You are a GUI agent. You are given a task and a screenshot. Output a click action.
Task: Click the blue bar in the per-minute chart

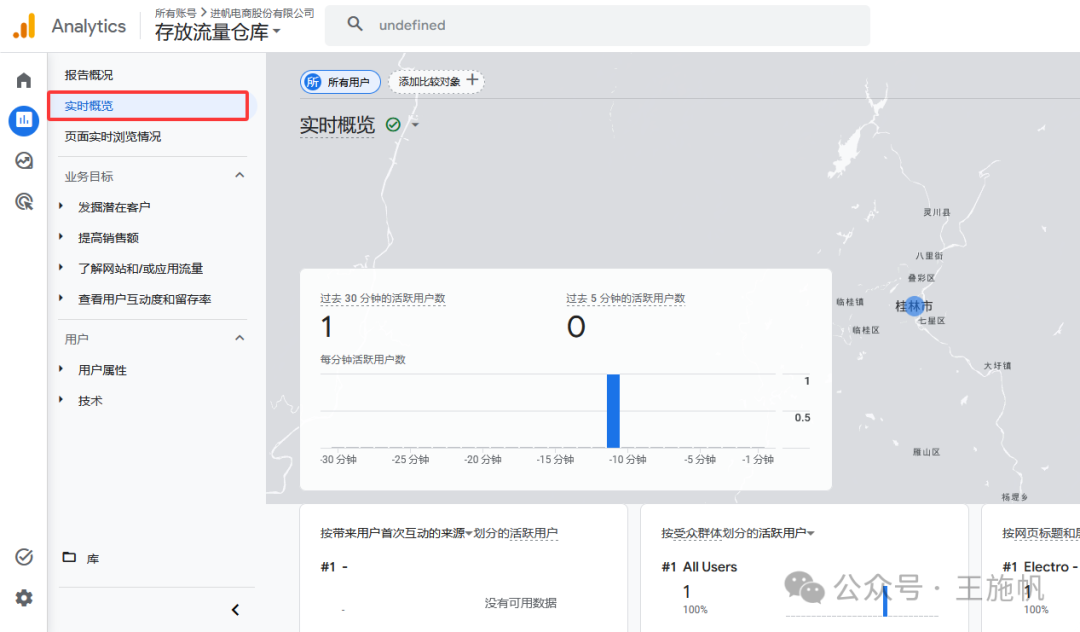click(x=613, y=411)
